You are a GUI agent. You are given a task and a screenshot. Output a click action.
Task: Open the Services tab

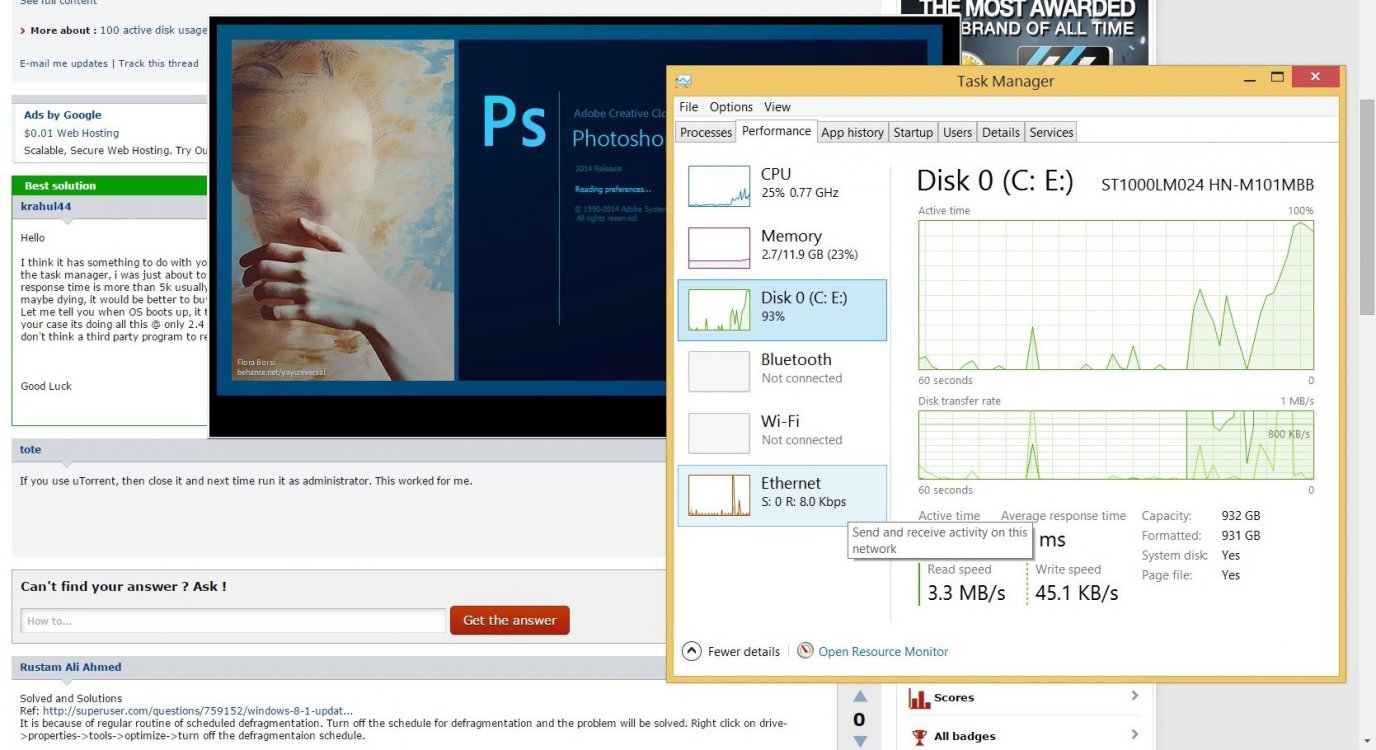(1051, 132)
